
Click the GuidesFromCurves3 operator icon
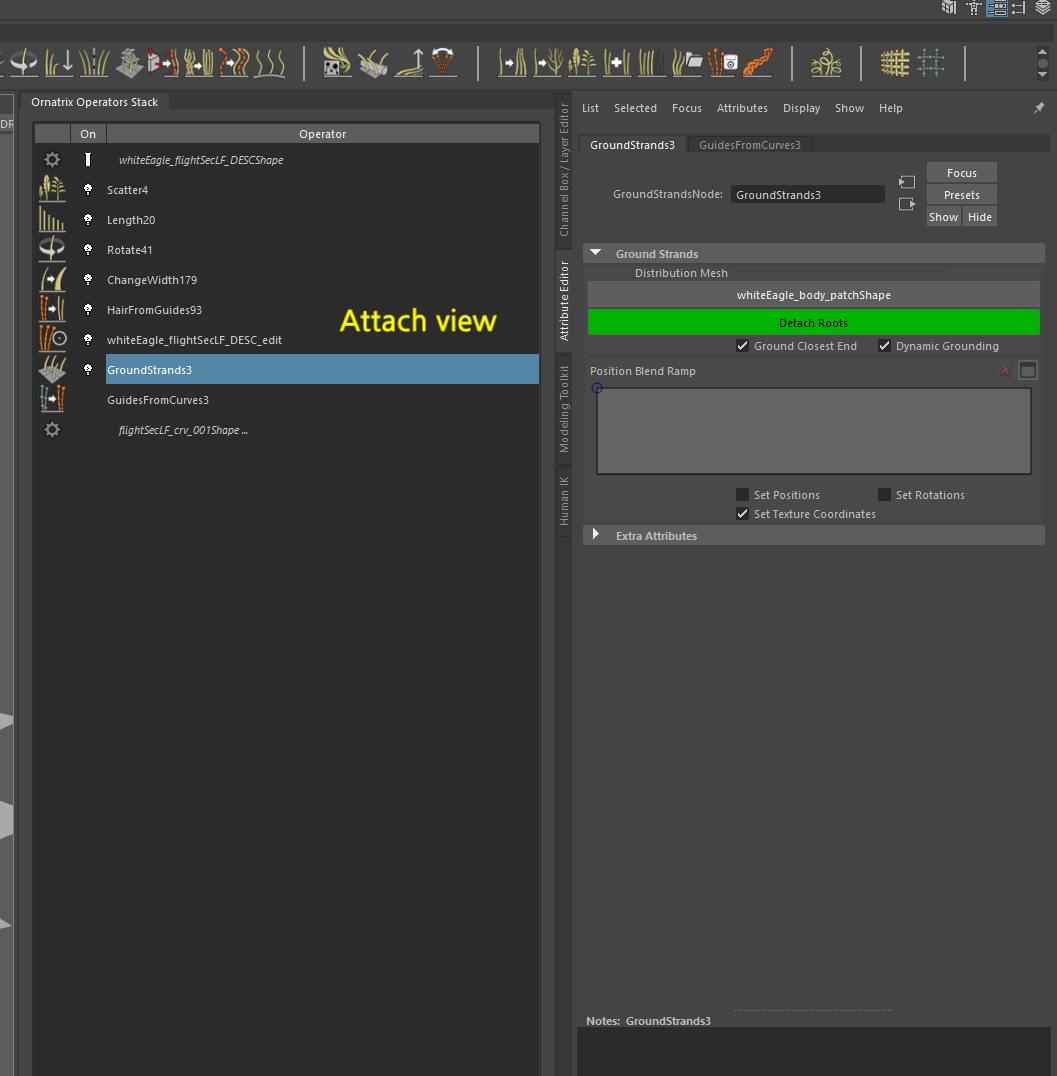[x=52, y=400]
